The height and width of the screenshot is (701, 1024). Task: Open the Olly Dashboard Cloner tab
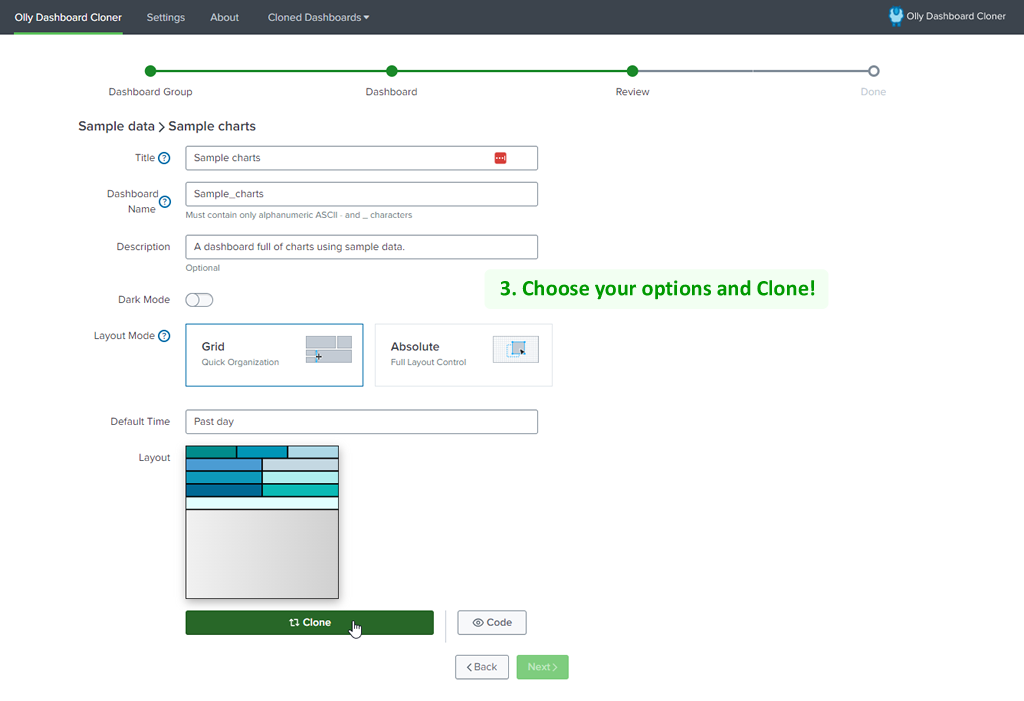(68, 18)
